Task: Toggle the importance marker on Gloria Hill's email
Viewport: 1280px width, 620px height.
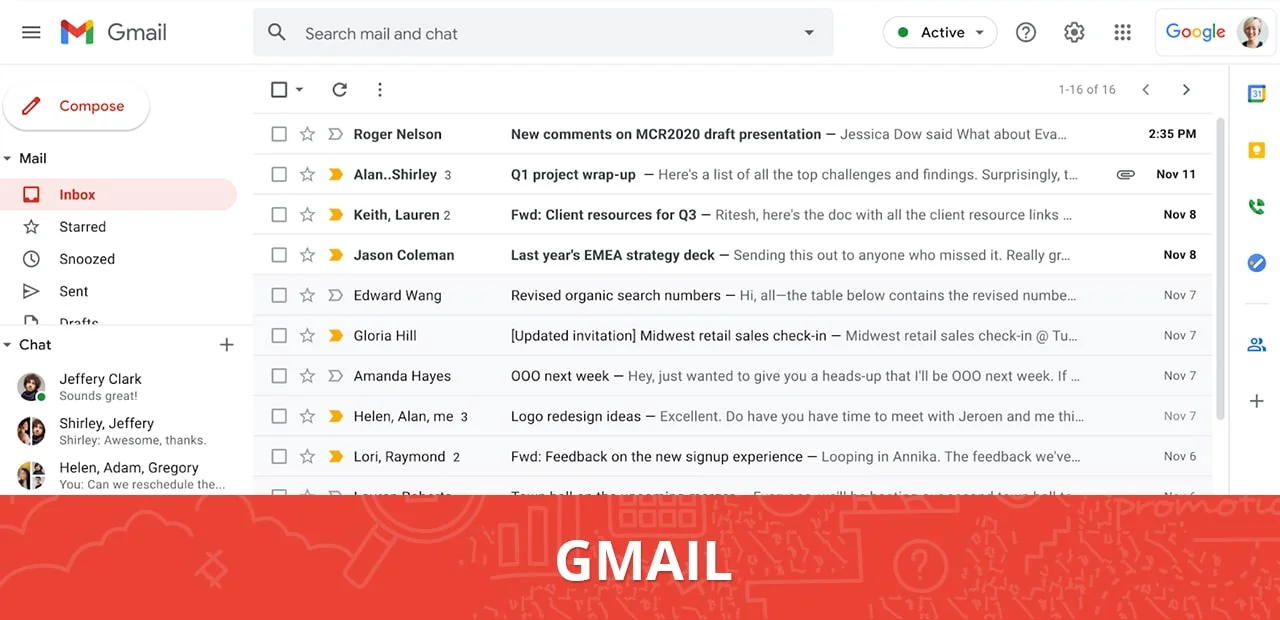Action: pyautogui.click(x=336, y=335)
